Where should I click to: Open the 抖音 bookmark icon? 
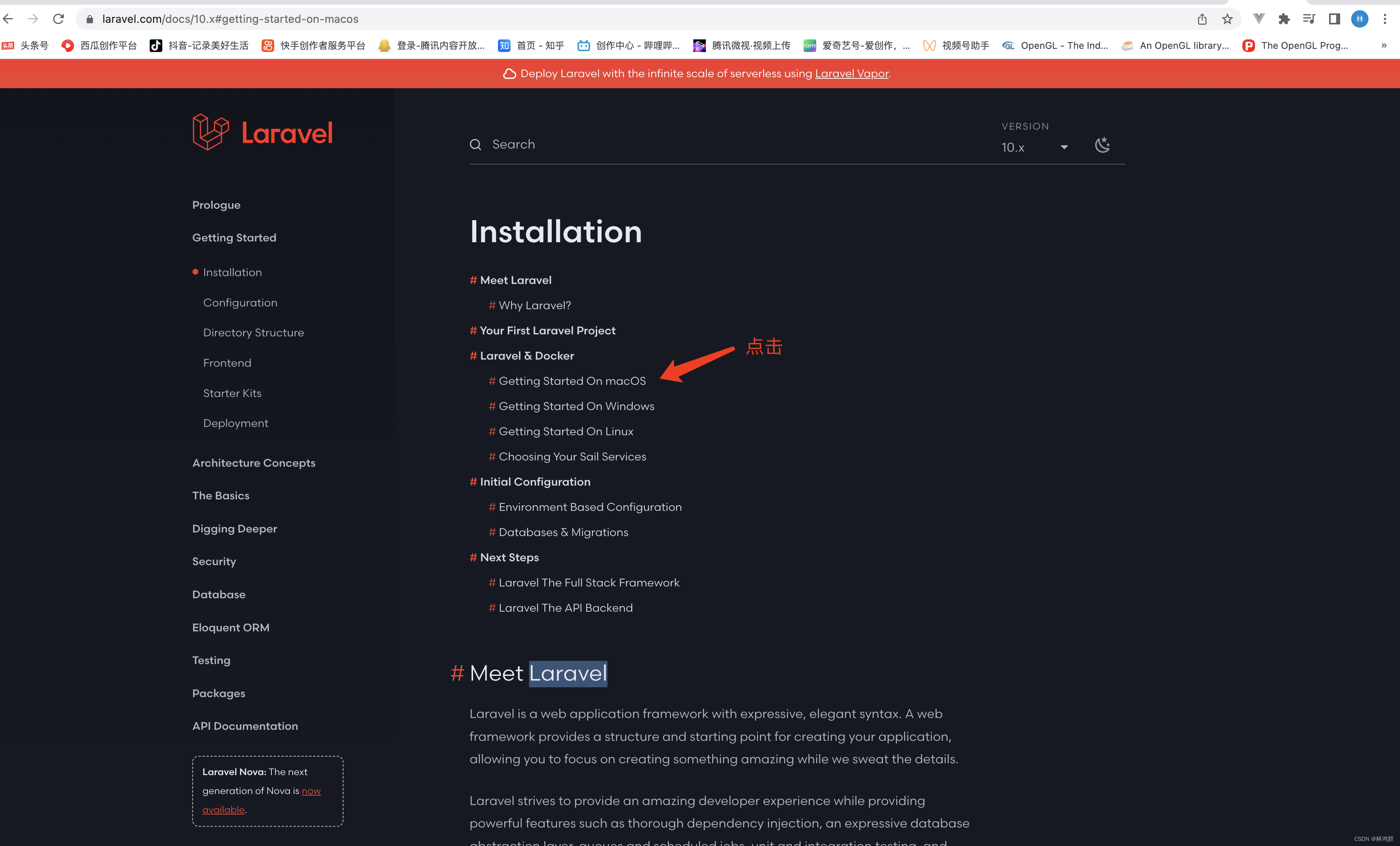[157, 45]
